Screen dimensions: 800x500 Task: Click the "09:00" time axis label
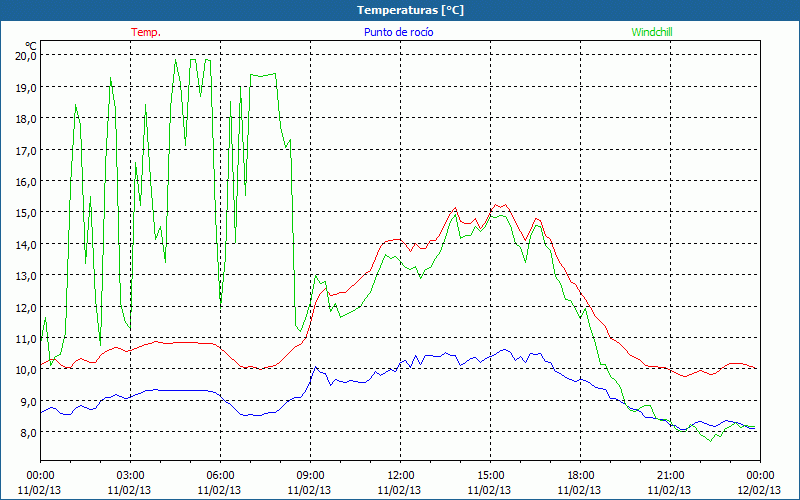(310, 476)
